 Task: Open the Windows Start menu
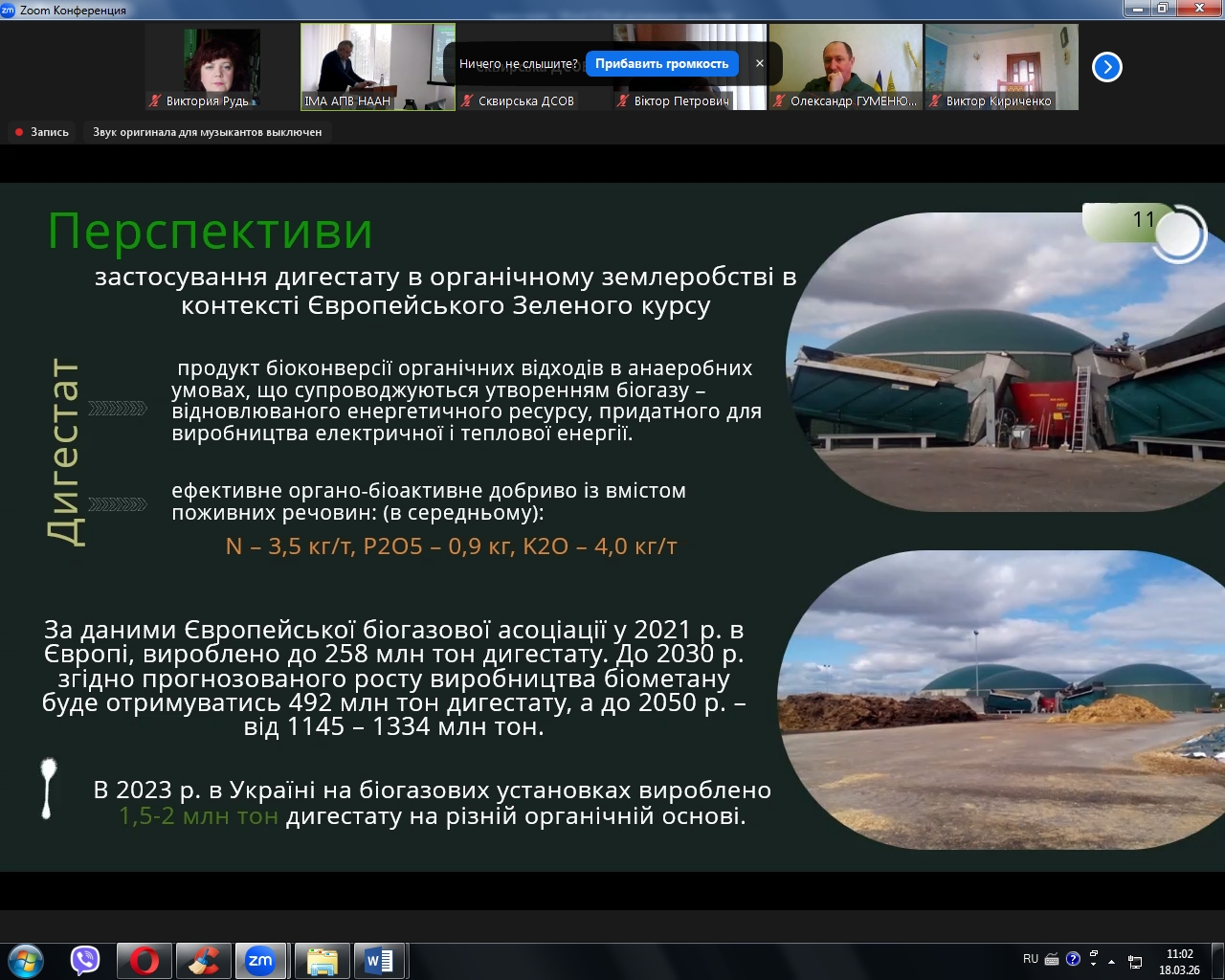[26, 960]
